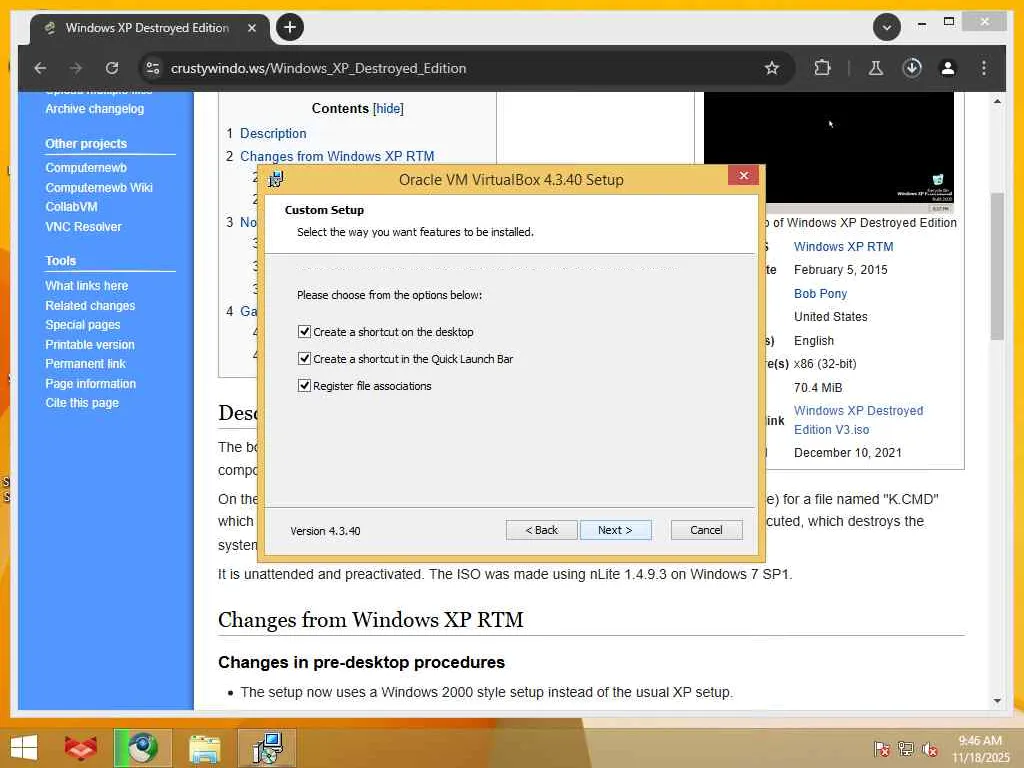
Task: Open the desktop screenshot thumbnail in infobox
Action: 829,148
